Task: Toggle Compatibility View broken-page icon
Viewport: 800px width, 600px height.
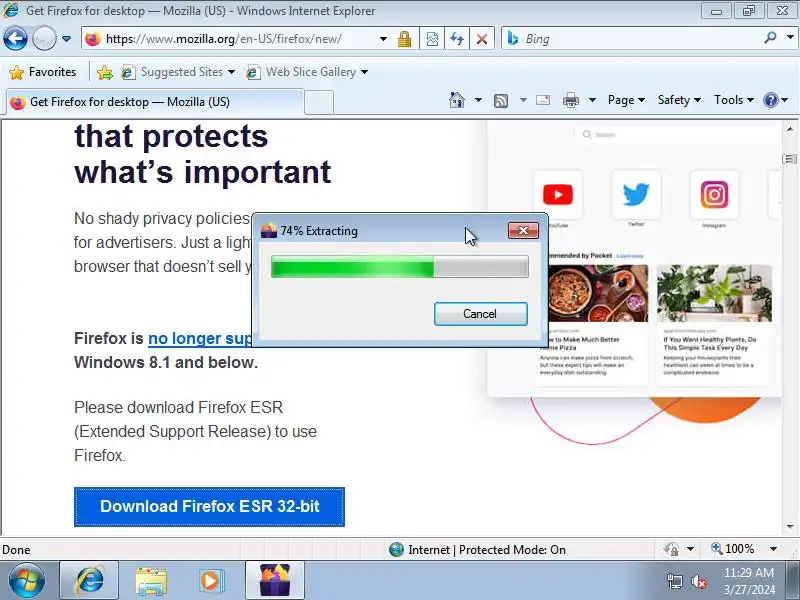Action: click(x=432, y=39)
